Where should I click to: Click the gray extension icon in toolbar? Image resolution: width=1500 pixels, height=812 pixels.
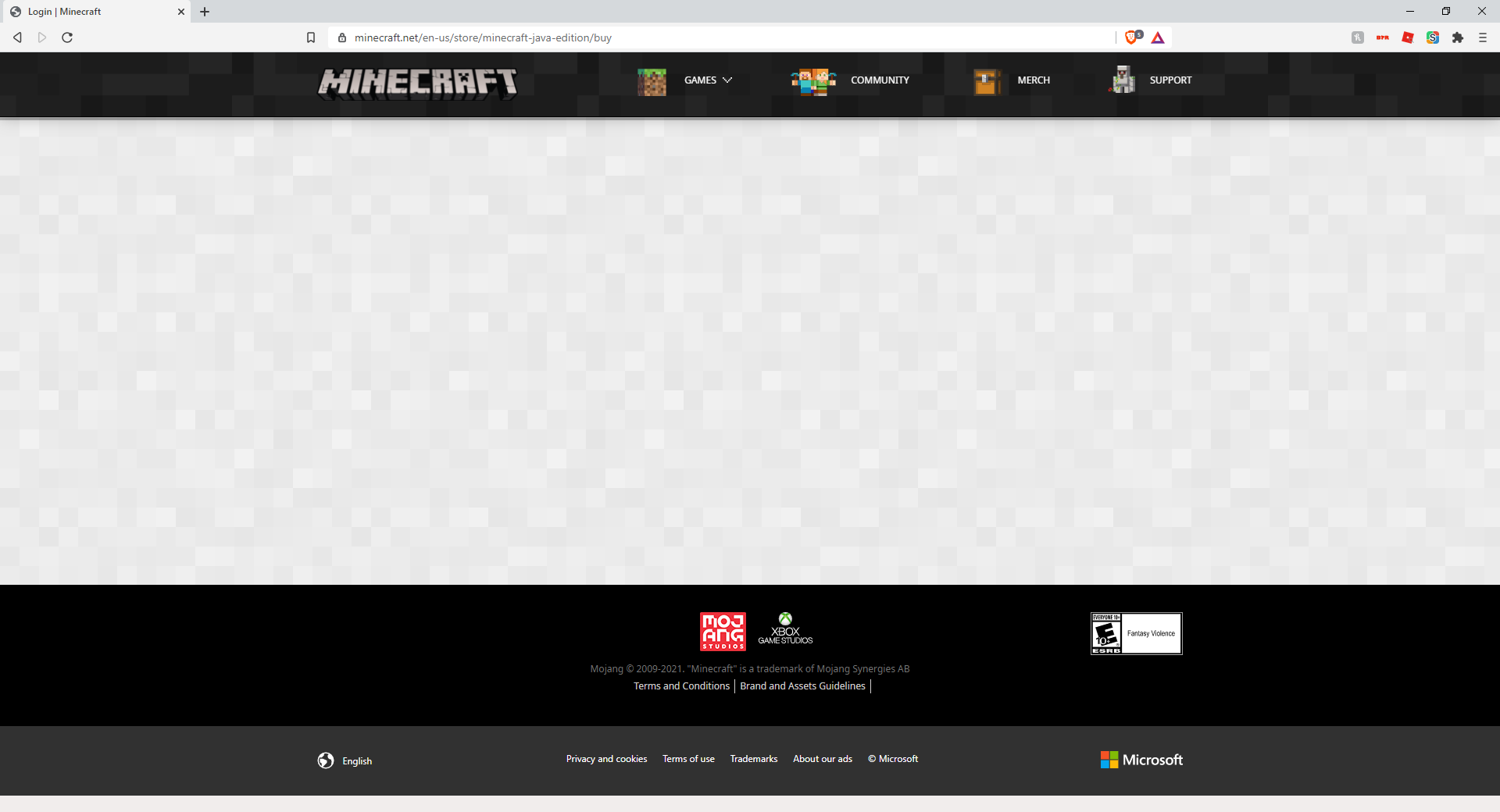(1358, 37)
